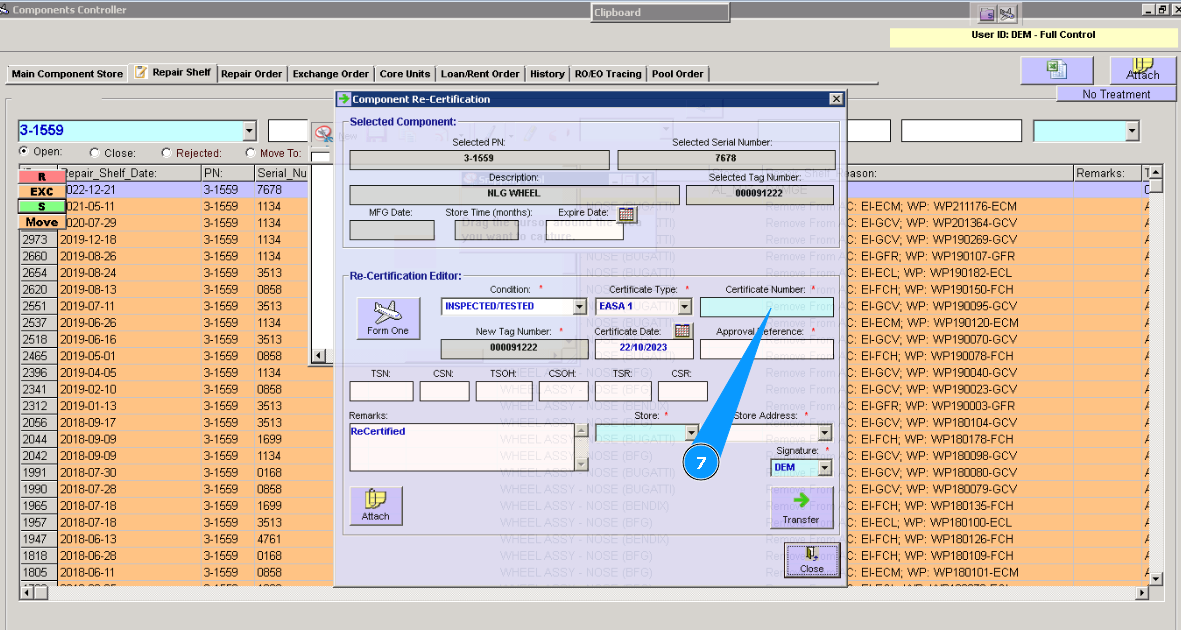This screenshot has height=633, width=1181.
Task: Expand the 3-1559 part number dropdown
Action: click(249, 131)
